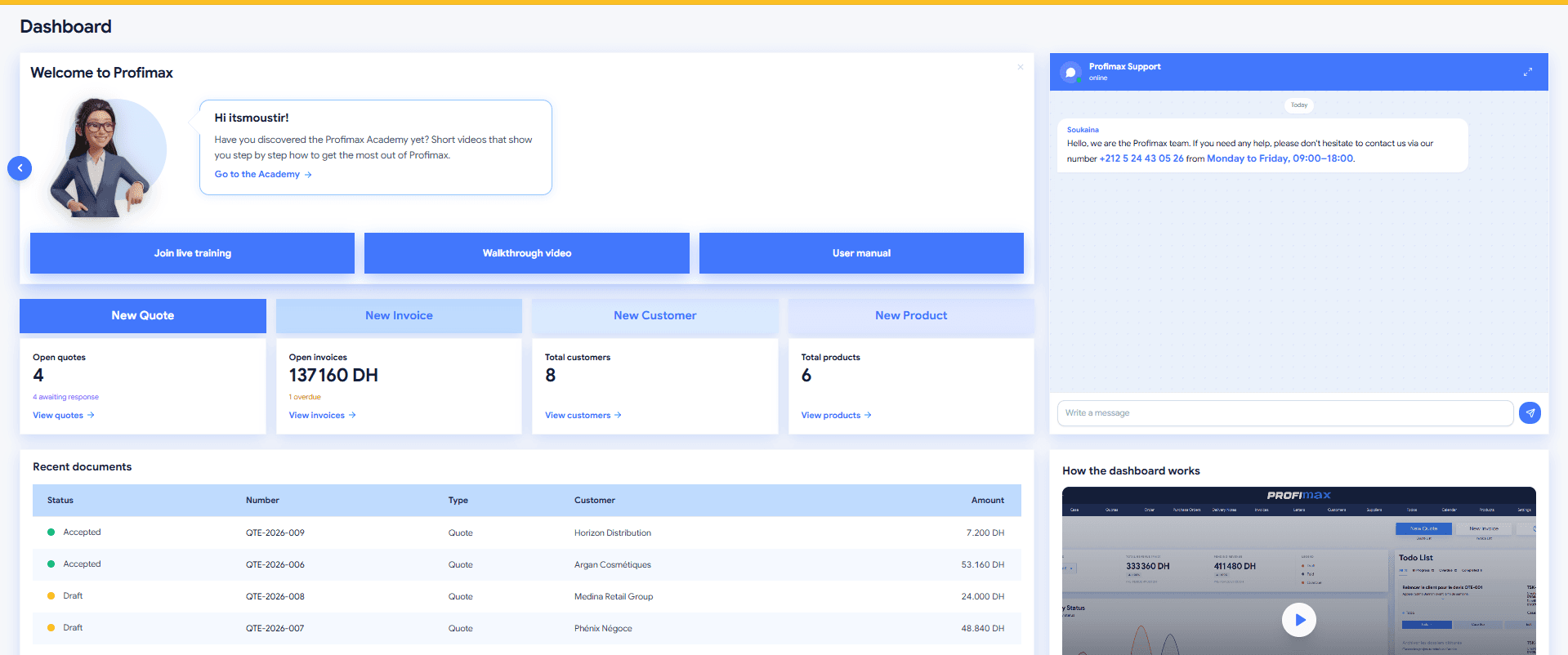Screen dimensions: 1568x655
Task: Follow the View products link
Action: click(x=836, y=415)
